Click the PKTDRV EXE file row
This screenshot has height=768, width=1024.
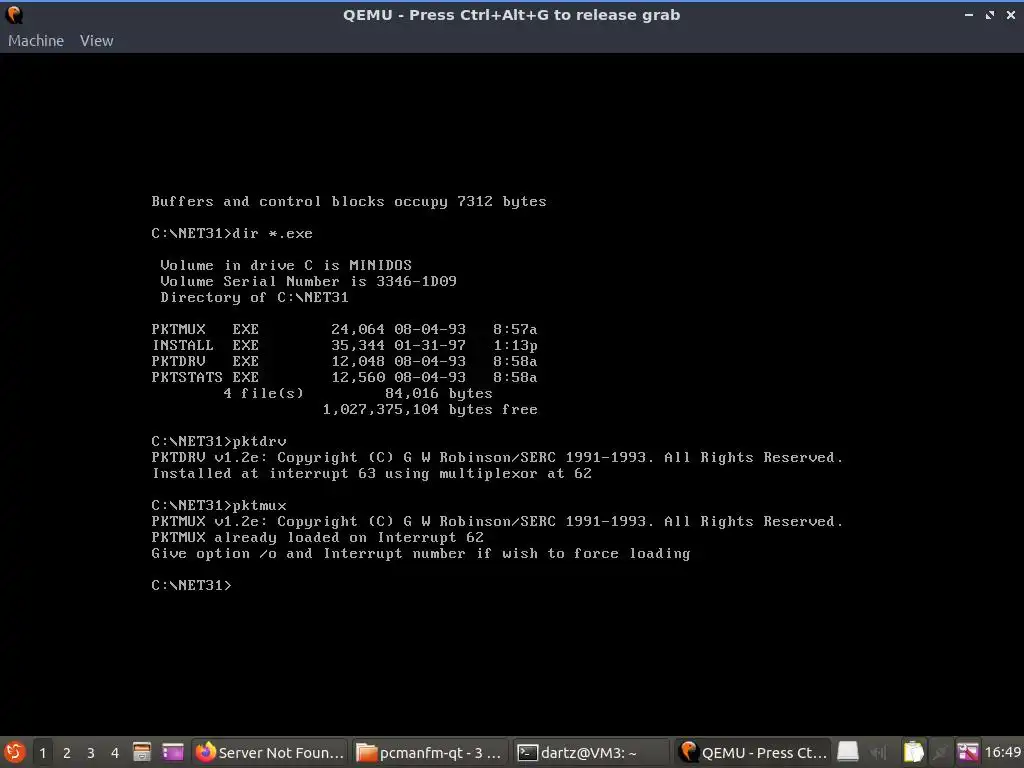[344, 361]
